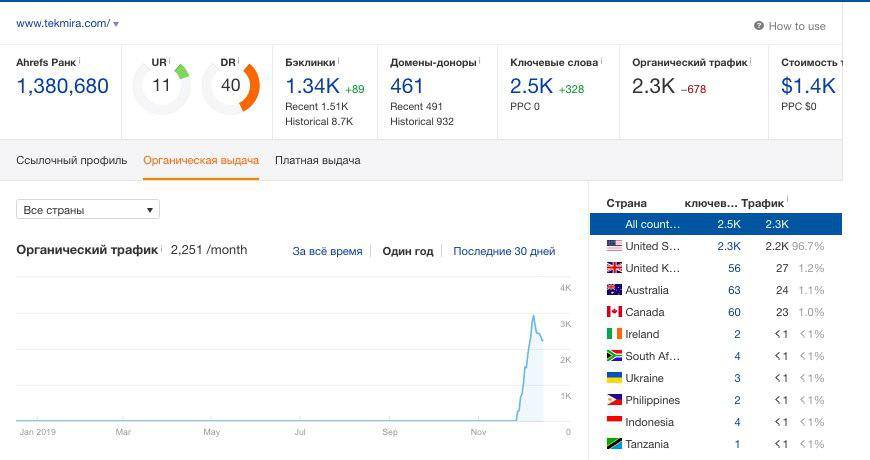Switch to the Платная выдача tab
Viewport: 870px width, 460px height.
point(318,160)
